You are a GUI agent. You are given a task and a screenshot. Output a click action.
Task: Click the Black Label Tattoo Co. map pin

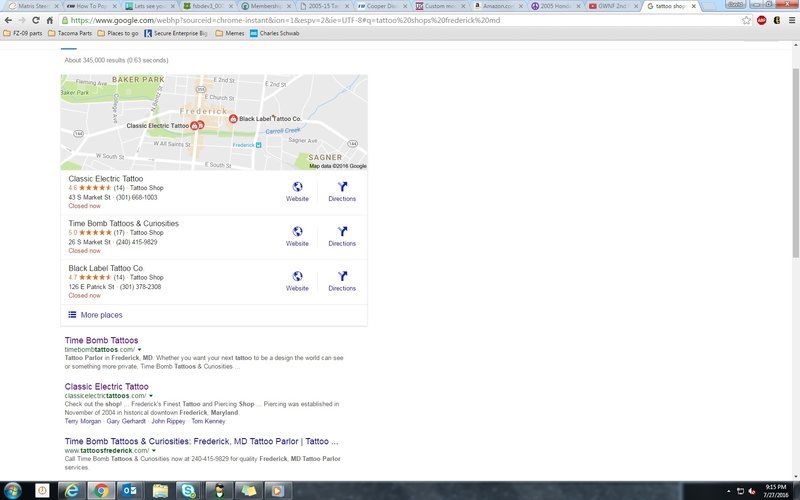(x=233, y=118)
